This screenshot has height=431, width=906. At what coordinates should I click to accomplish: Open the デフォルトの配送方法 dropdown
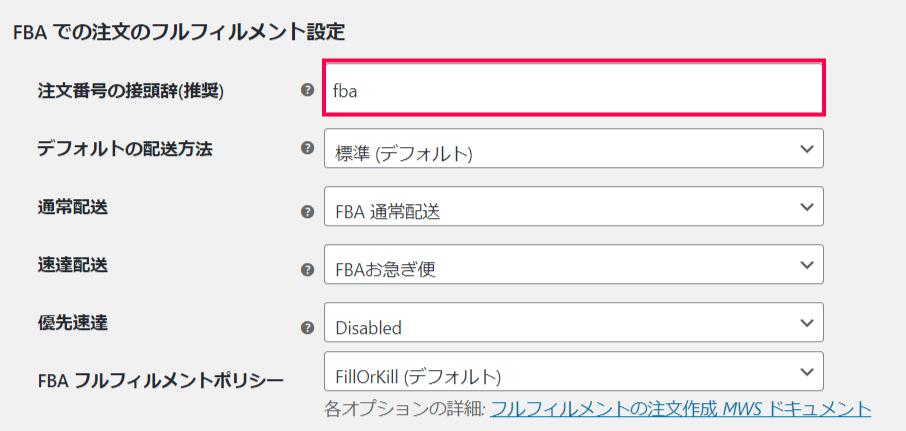point(574,148)
